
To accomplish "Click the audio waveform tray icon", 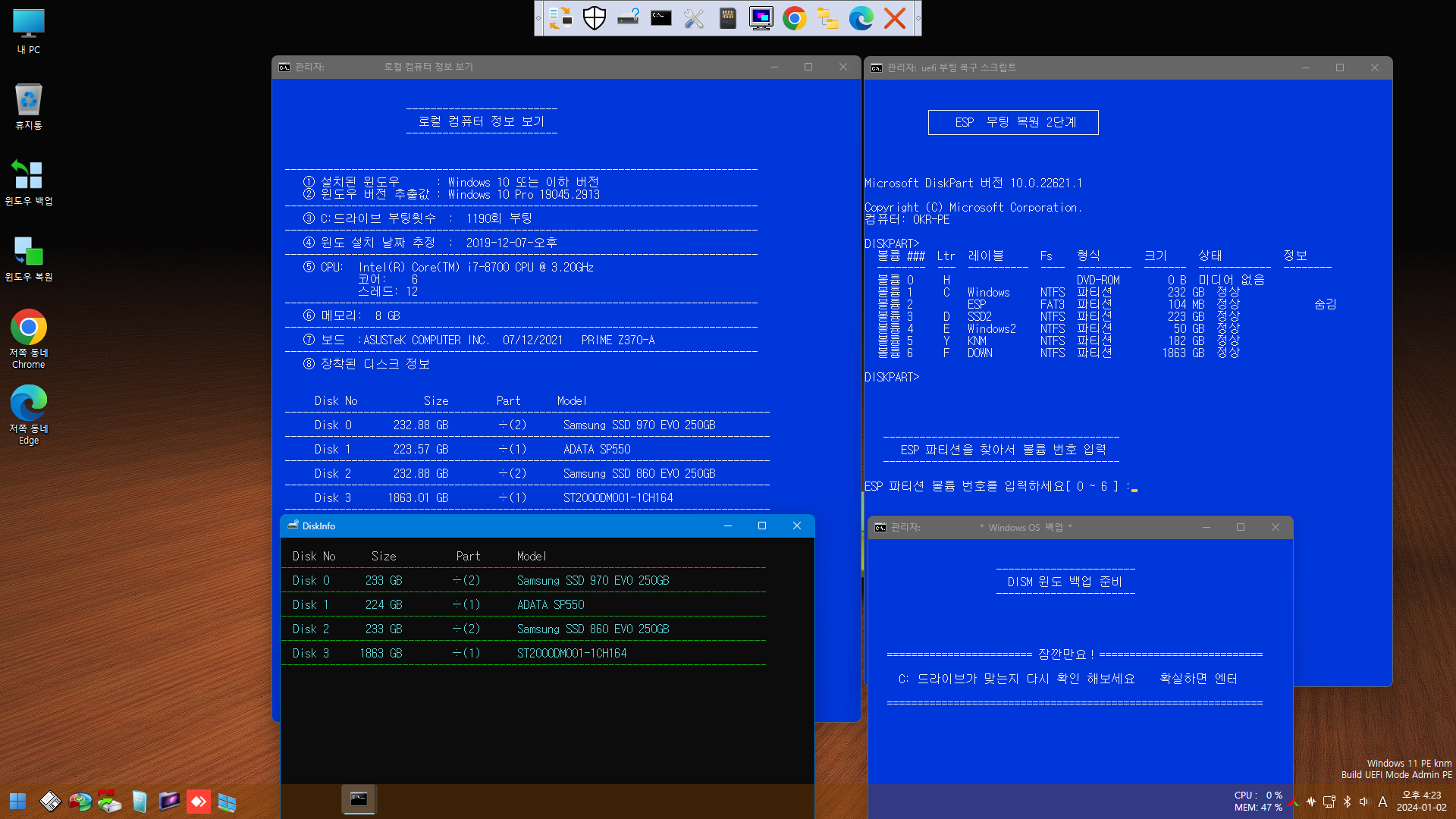I will pyautogui.click(x=1311, y=802).
